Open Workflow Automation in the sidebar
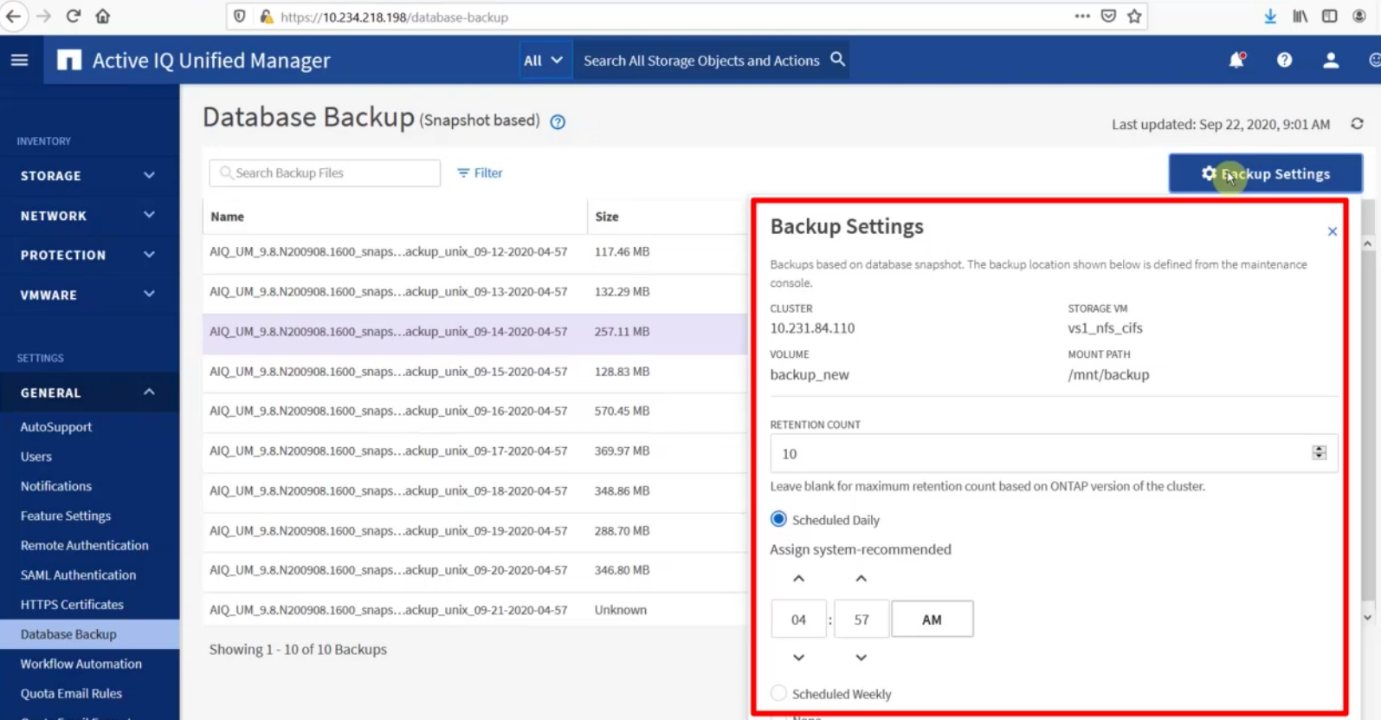This screenshot has width=1381, height=720. pyautogui.click(x=81, y=664)
